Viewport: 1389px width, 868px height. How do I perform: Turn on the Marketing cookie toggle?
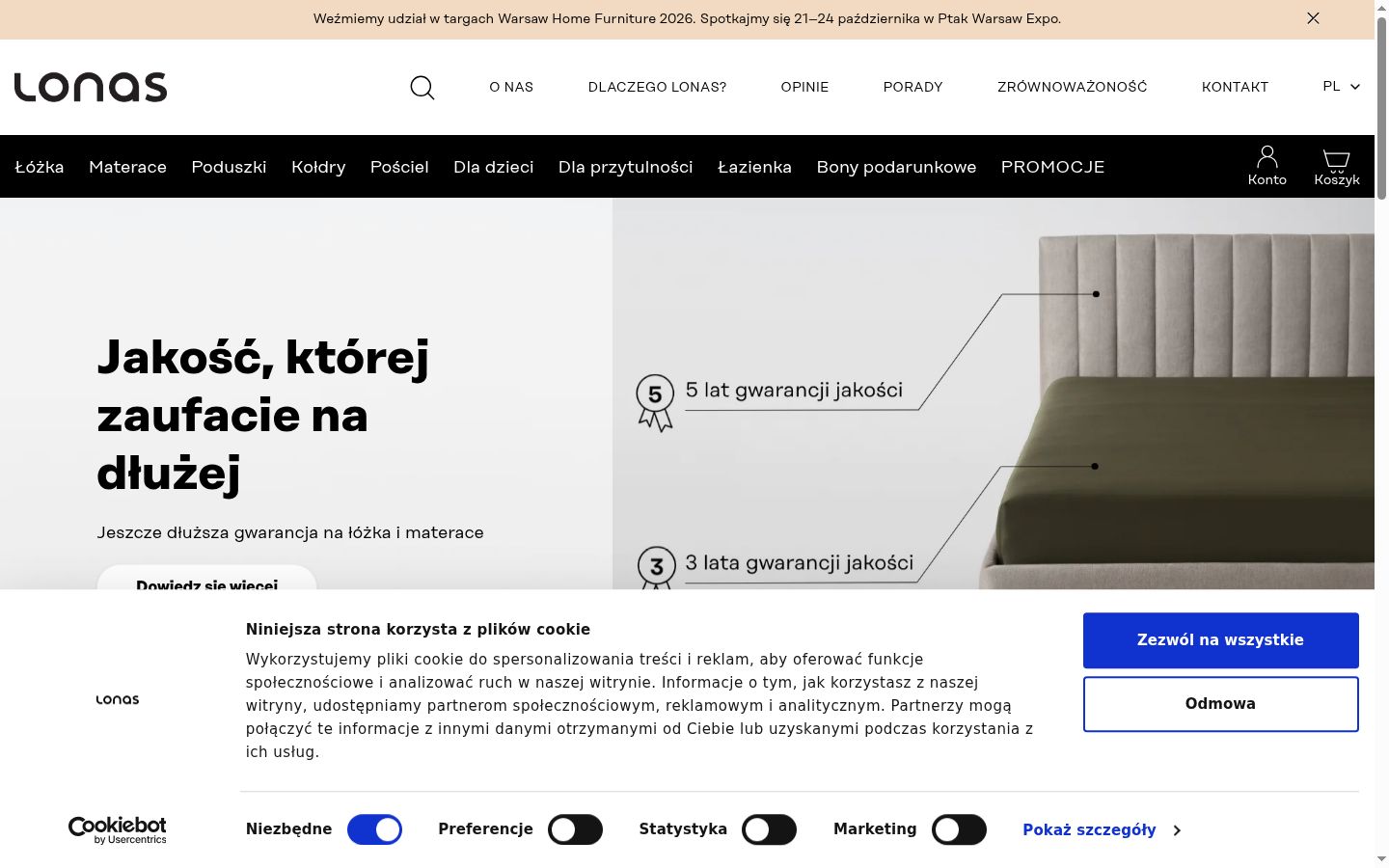click(x=959, y=829)
